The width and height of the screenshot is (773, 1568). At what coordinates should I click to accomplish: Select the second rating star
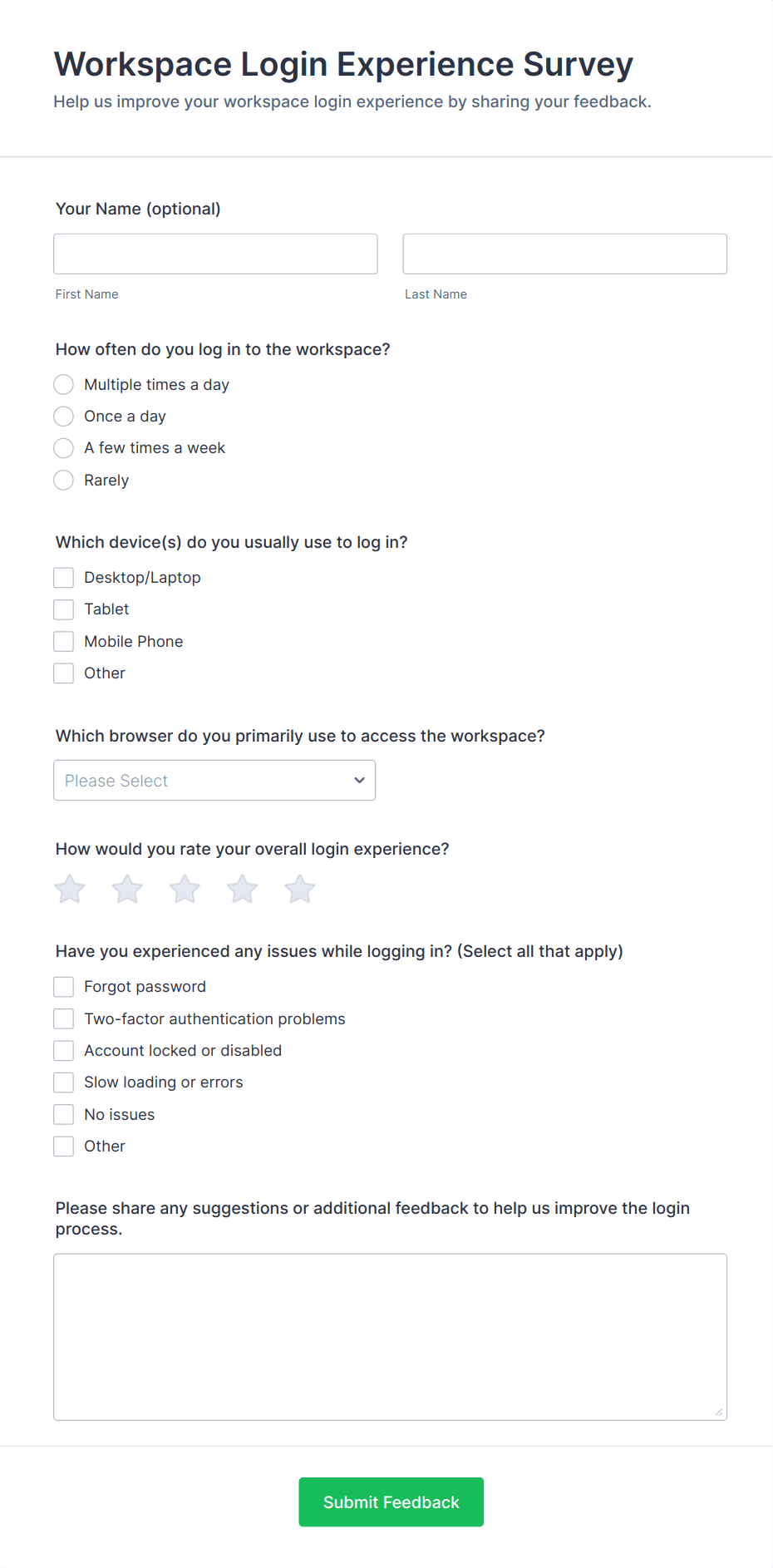coord(127,889)
